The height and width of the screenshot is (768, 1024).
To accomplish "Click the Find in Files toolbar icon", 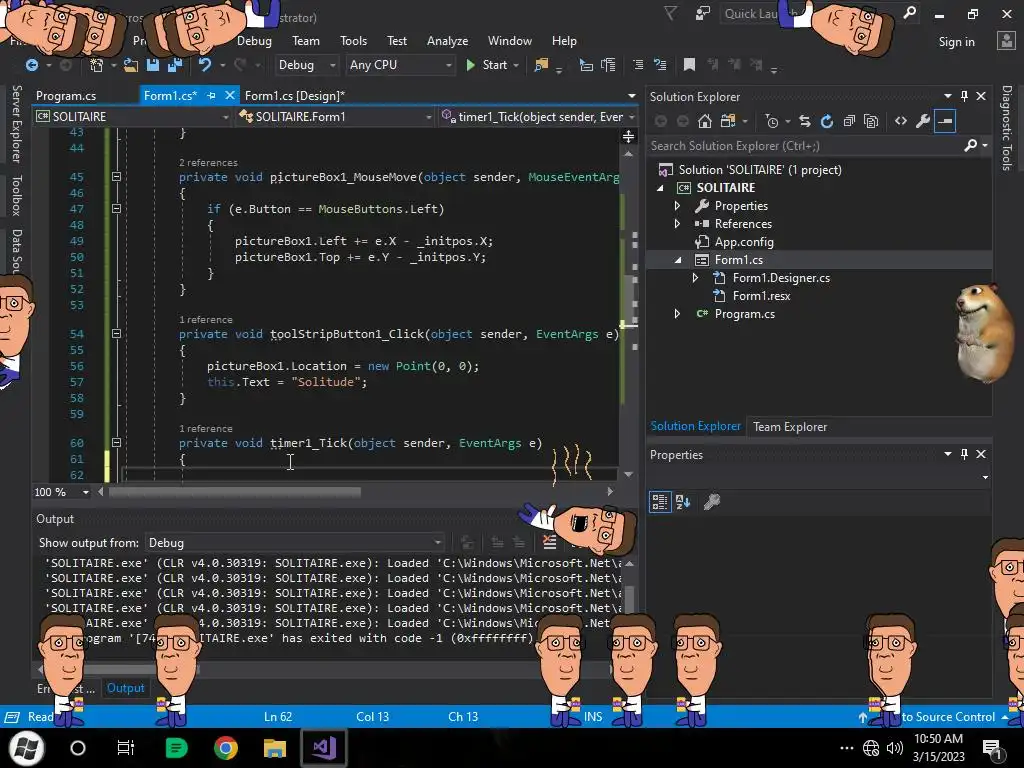I will click(541, 65).
